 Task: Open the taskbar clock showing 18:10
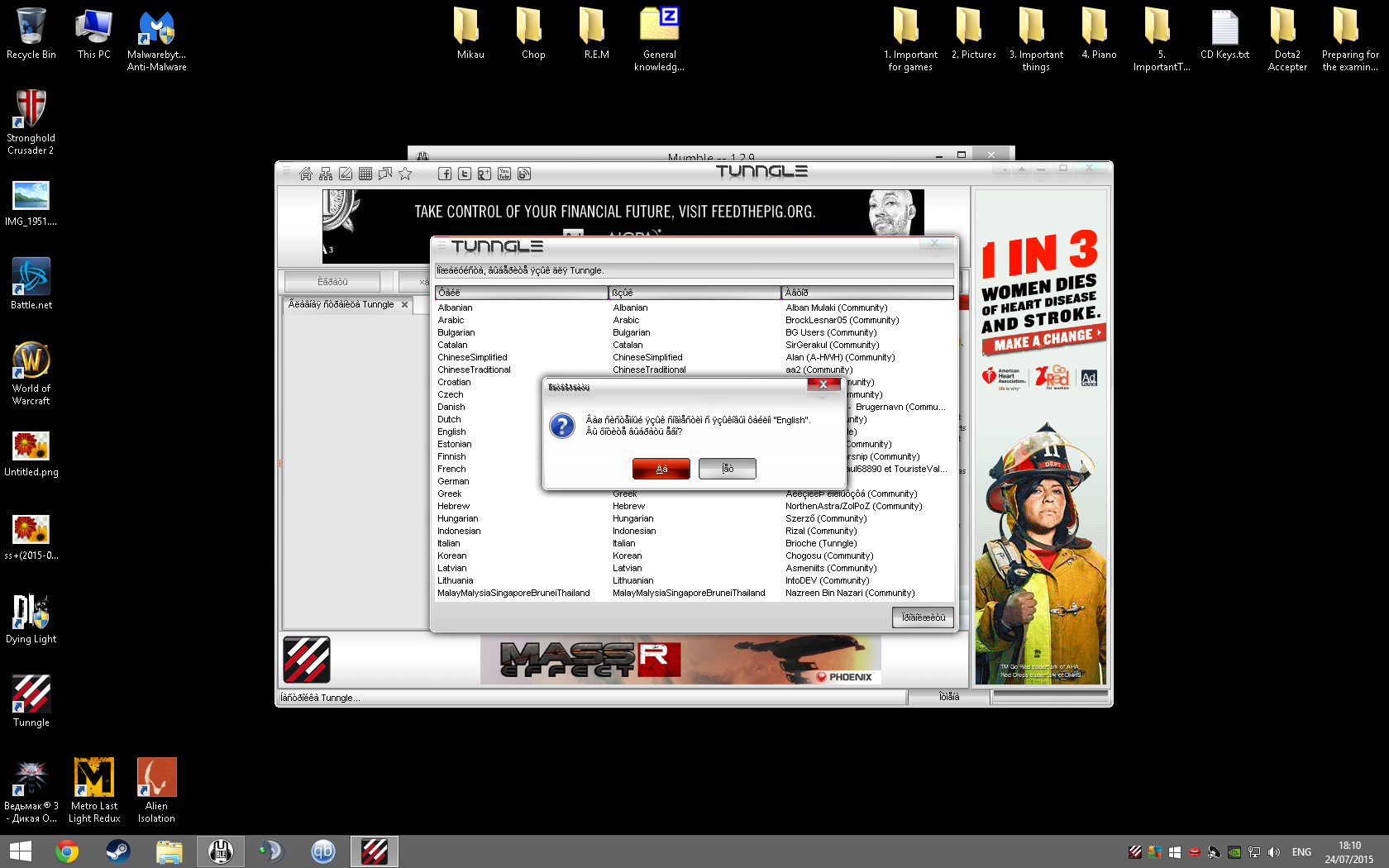1349,852
